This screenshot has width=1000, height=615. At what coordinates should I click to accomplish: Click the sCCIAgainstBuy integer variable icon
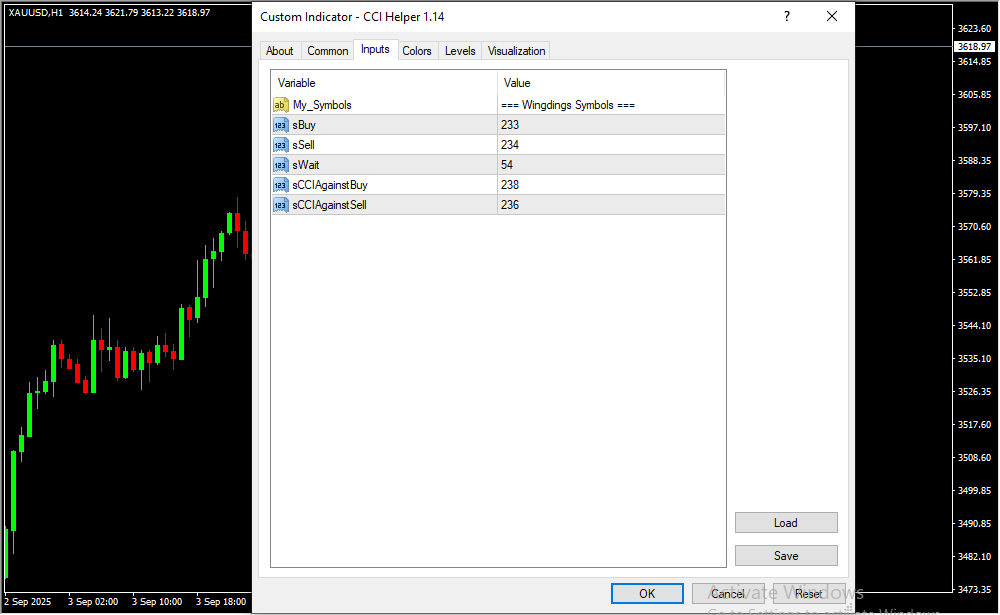[281, 185]
